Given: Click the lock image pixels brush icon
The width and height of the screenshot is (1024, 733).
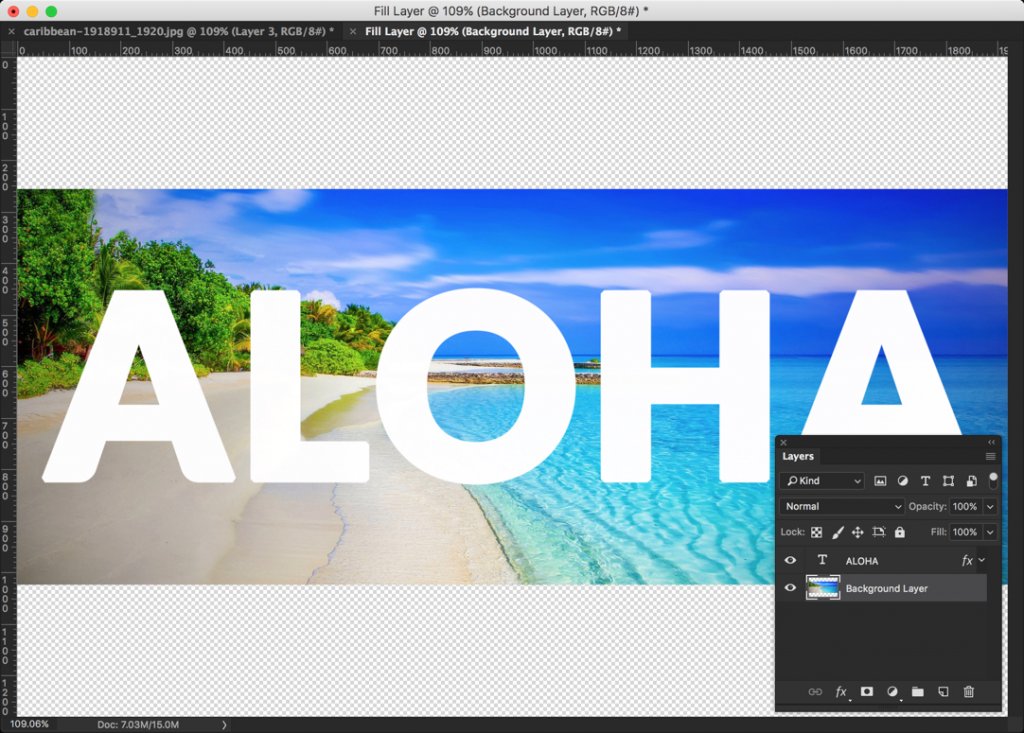Looking at the screenshot, I should 838,532.
